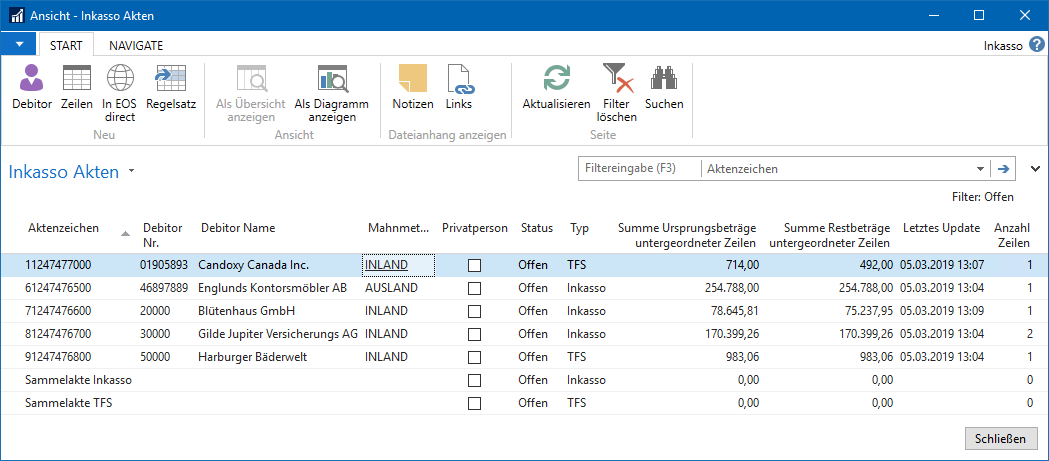The height and width of the screenshot is (461, 1049).
Task: Open the INLAND link for Candoxy Canada
Action: 386,265
